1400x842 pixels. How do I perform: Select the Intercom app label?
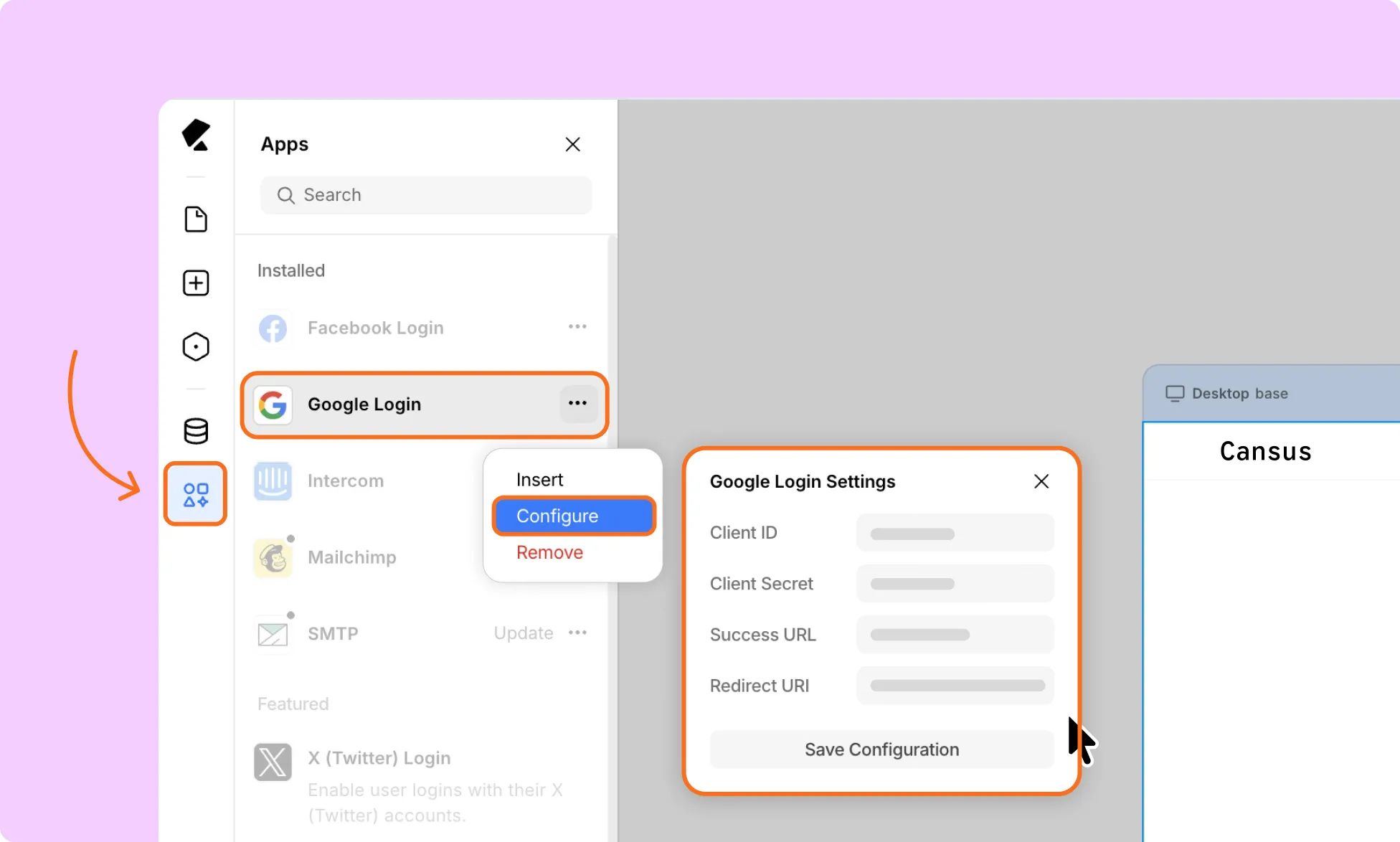346,481
